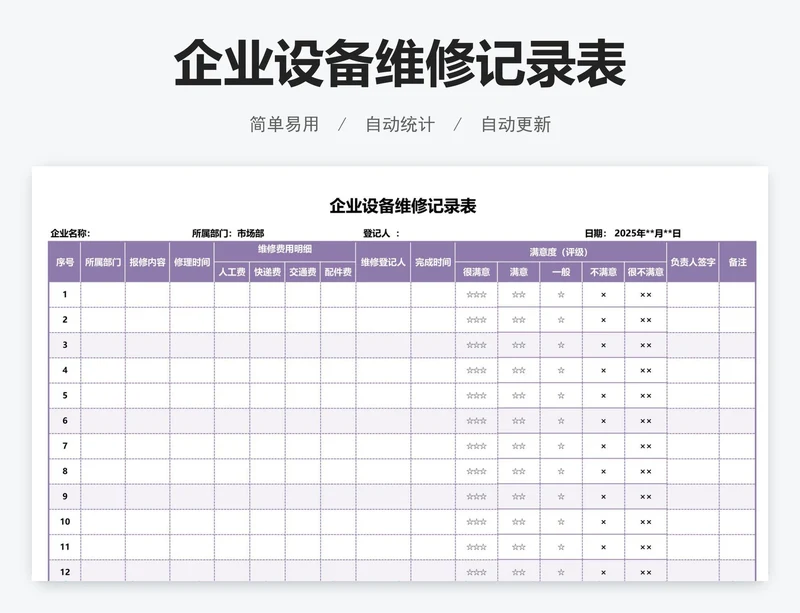Click the 企业名称: label
Viewport: 800px width, 613px height.
[x=70, y=234]
